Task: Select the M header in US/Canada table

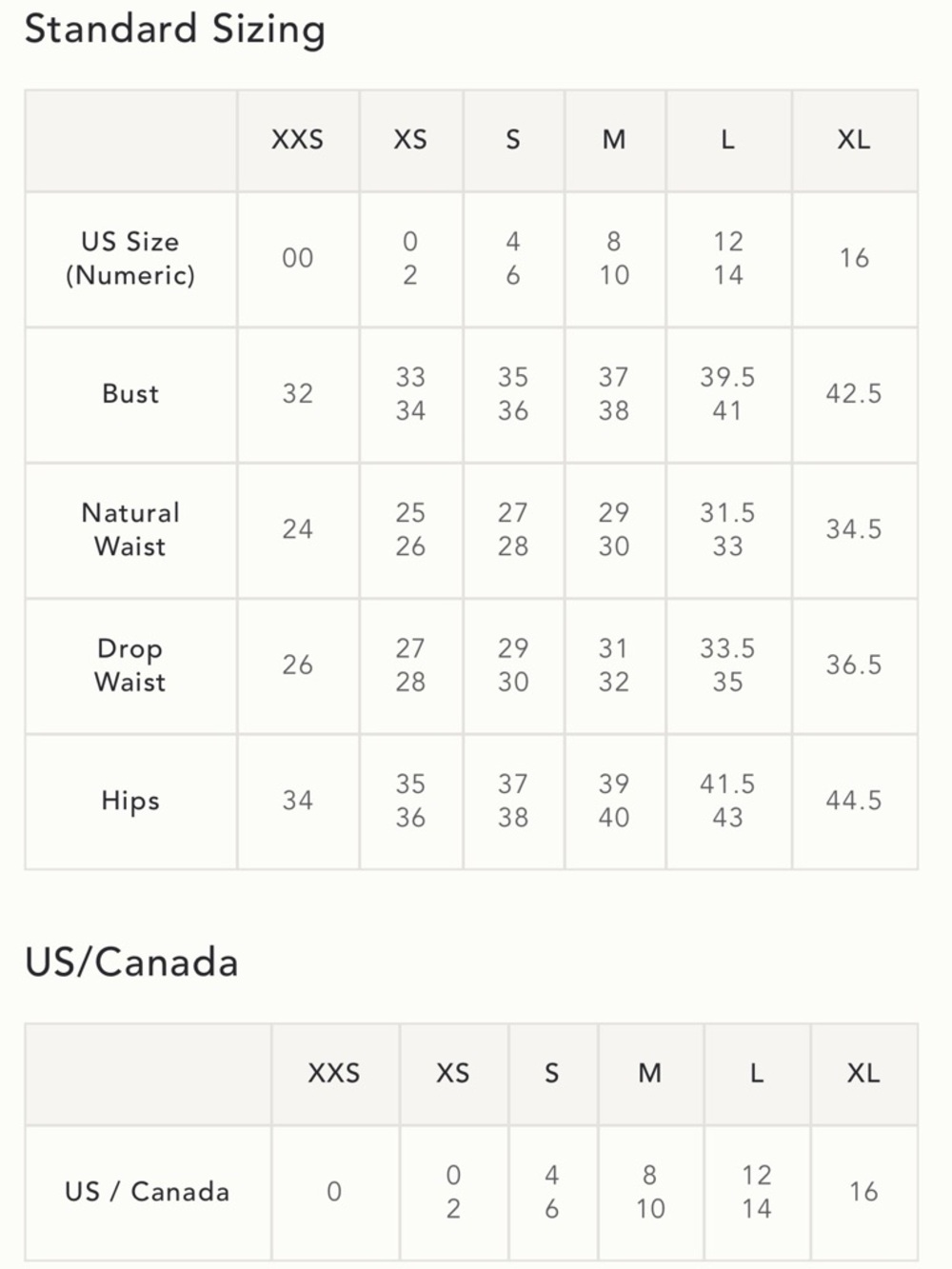Action: tap(650, 1074)
